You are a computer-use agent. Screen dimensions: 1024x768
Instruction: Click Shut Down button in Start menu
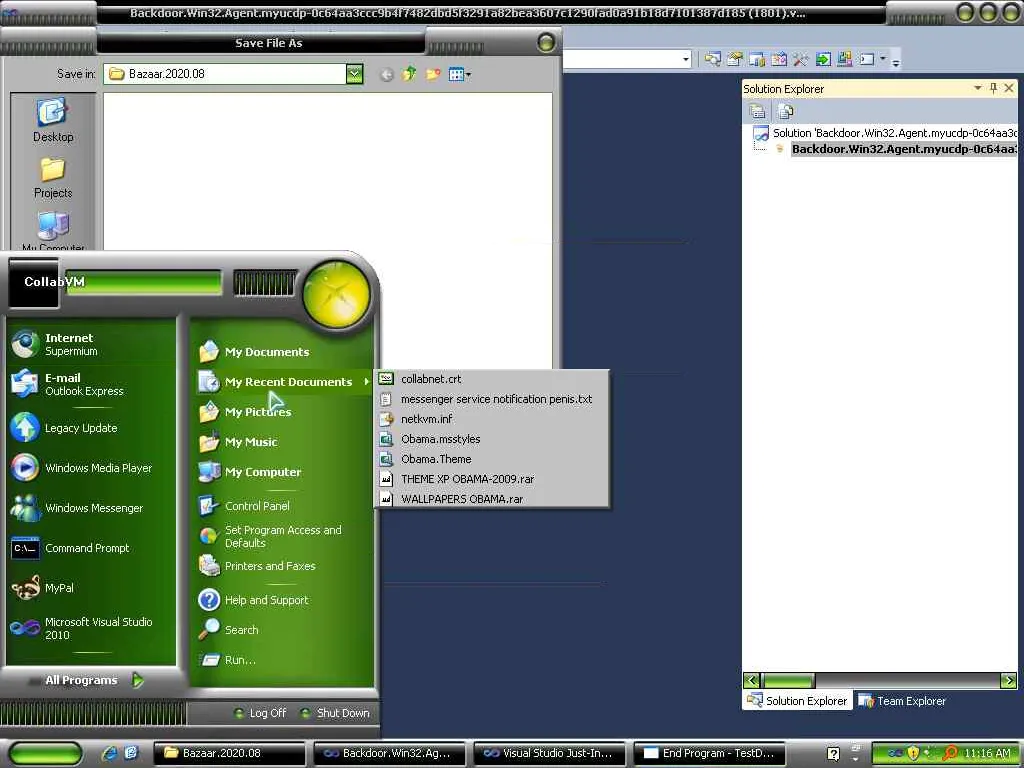(x=335, y=713)
